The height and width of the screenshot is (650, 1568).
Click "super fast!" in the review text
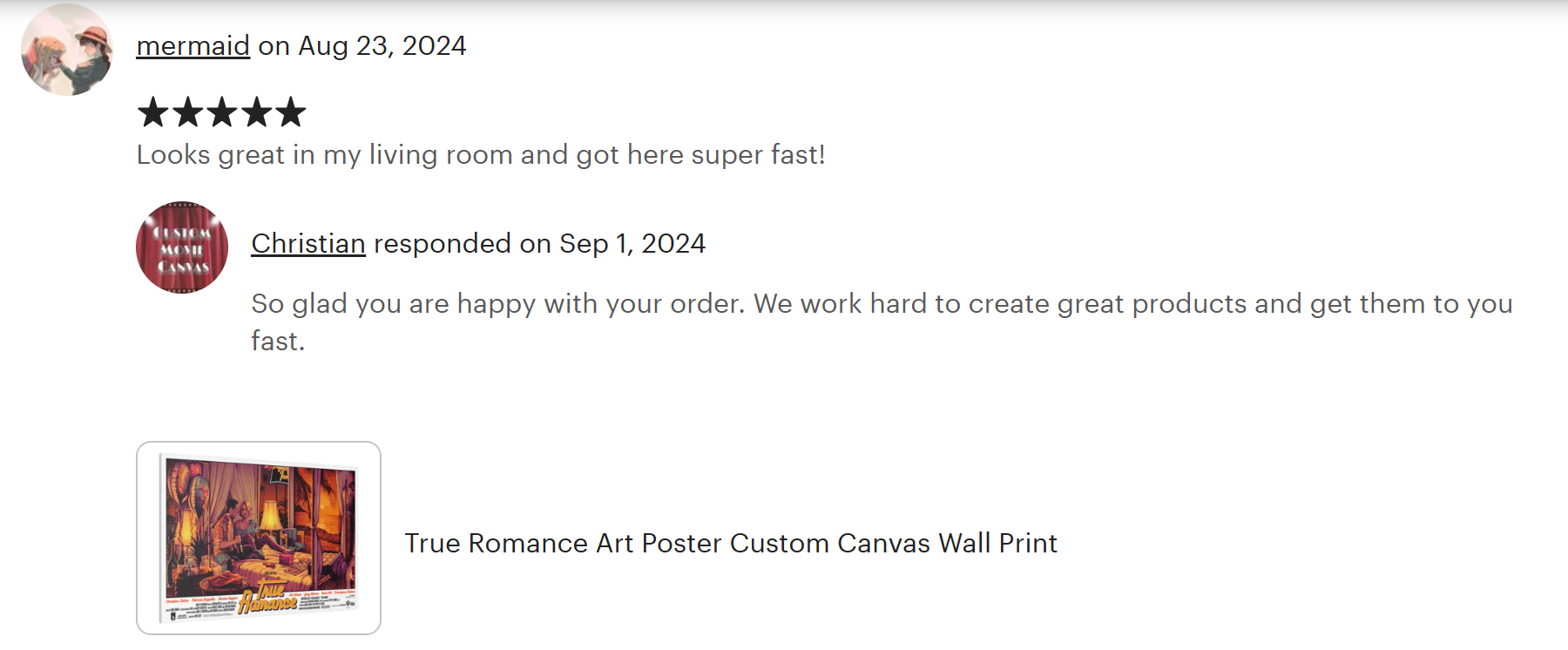click(x=758, y=155)
